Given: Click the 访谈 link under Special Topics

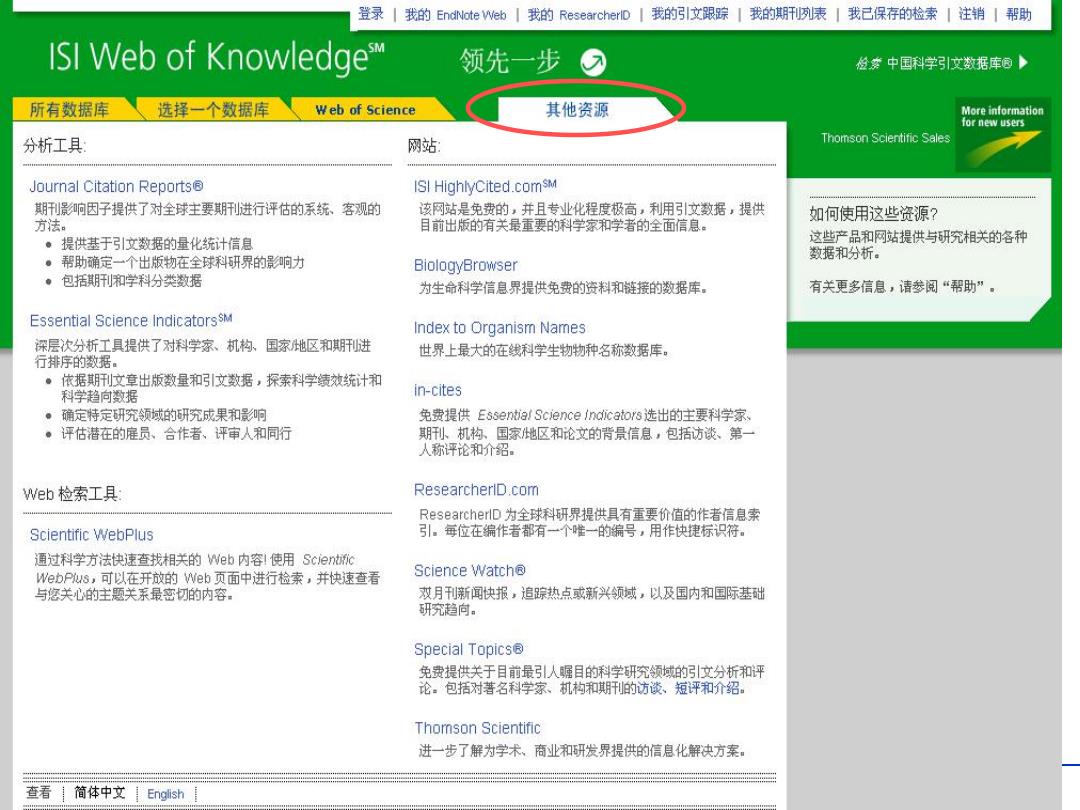Looking at the screenshot, I should (650, 688).
